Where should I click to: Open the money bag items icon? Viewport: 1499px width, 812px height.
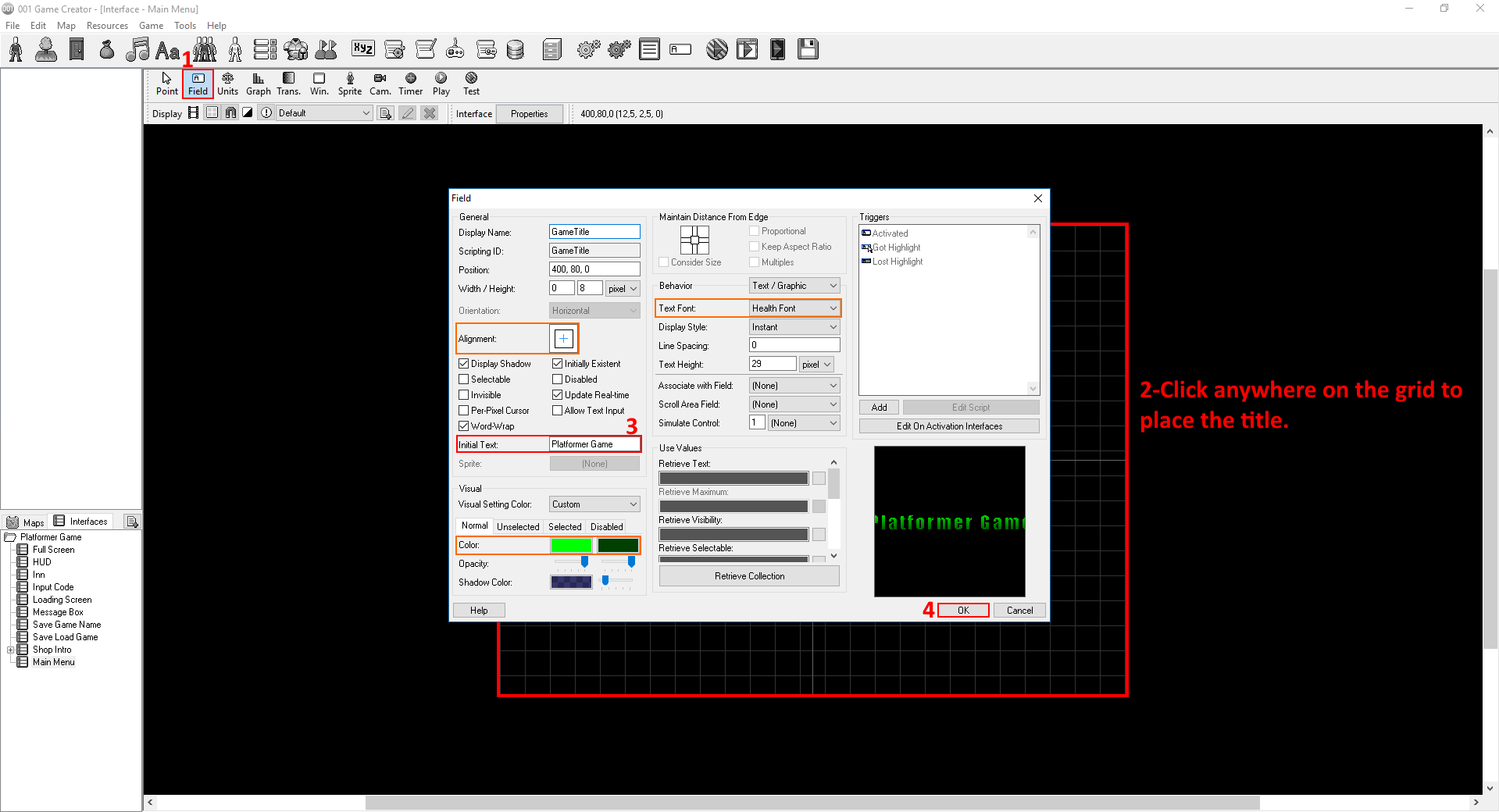tap(107, 49)
